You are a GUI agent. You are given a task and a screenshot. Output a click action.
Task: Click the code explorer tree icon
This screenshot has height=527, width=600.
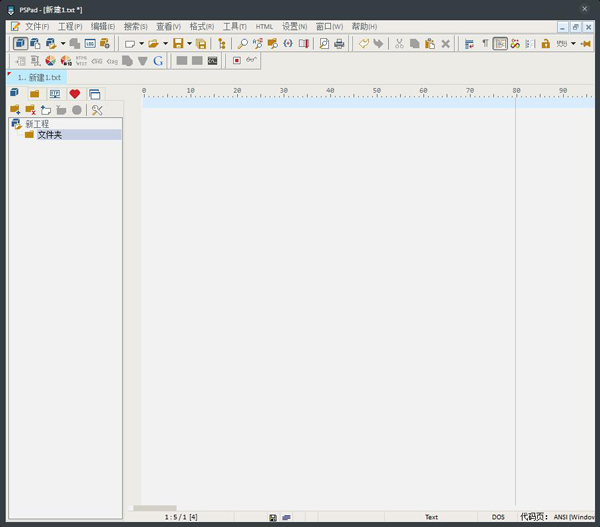pos(222,44)
